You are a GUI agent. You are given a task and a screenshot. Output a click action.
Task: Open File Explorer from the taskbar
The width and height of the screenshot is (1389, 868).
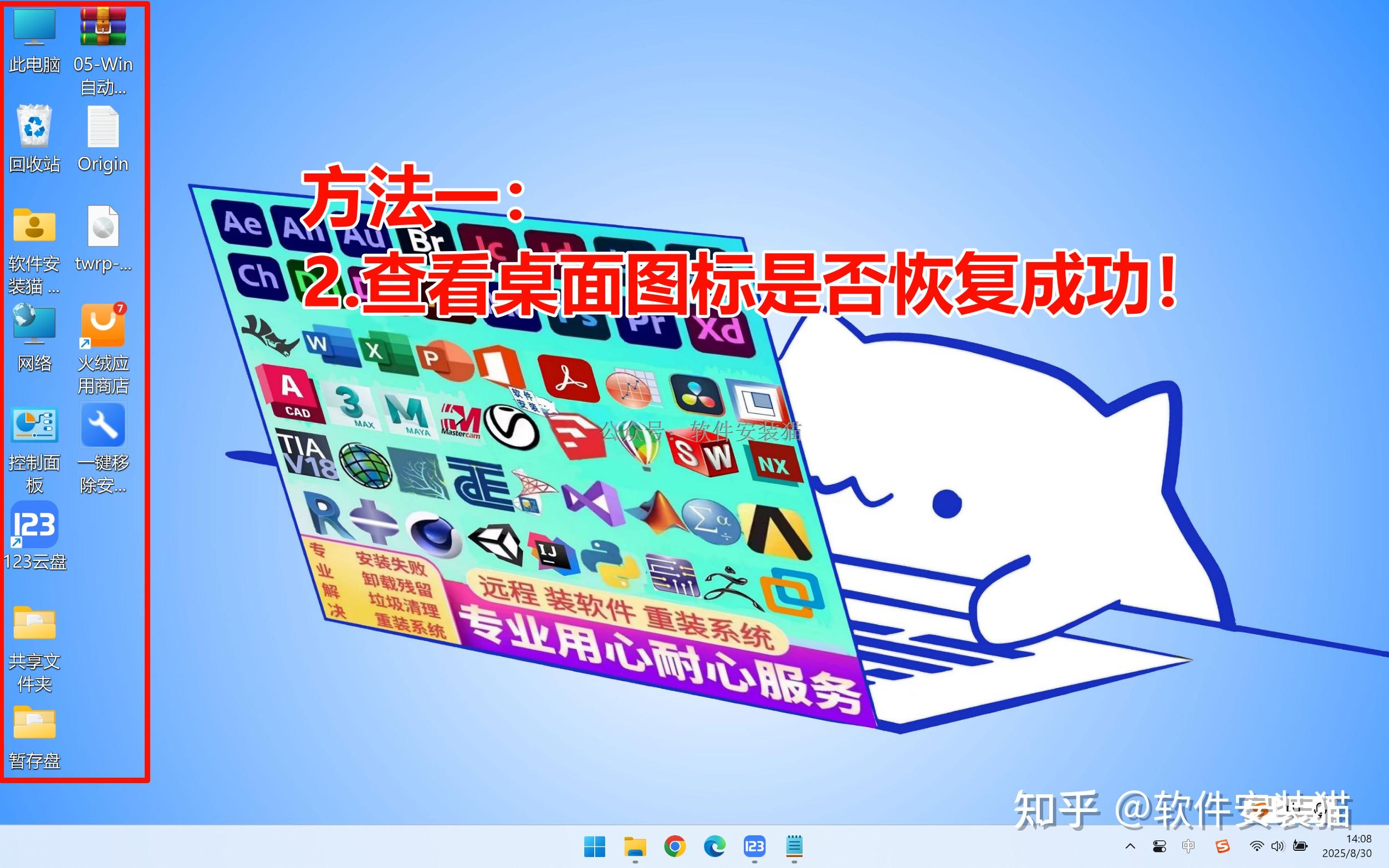point(635,846)
